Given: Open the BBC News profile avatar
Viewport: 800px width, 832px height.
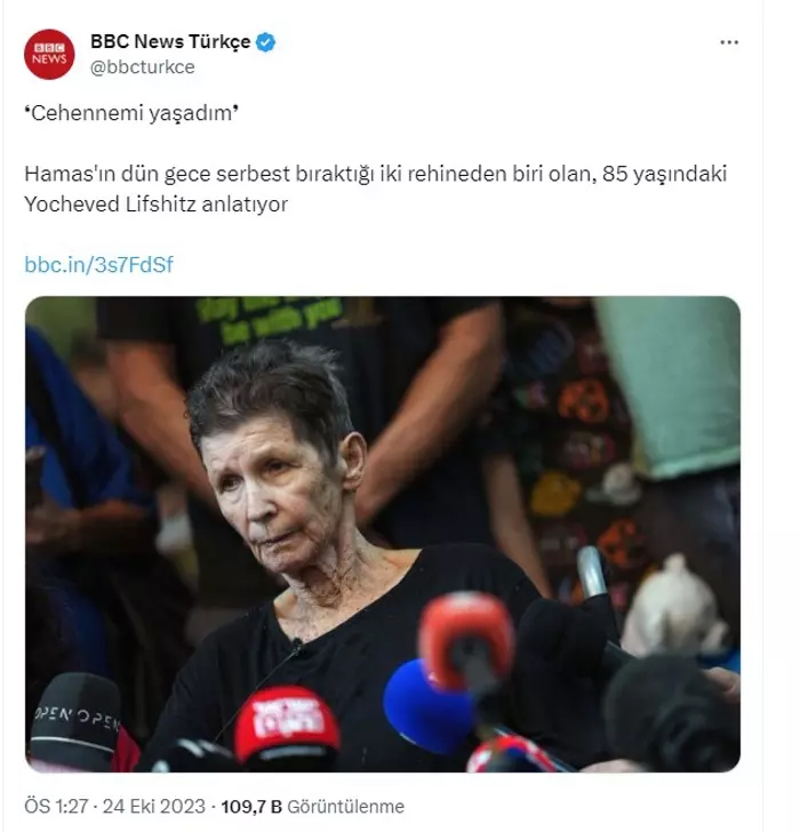Looking at the screenshot, I should [49, 54].
